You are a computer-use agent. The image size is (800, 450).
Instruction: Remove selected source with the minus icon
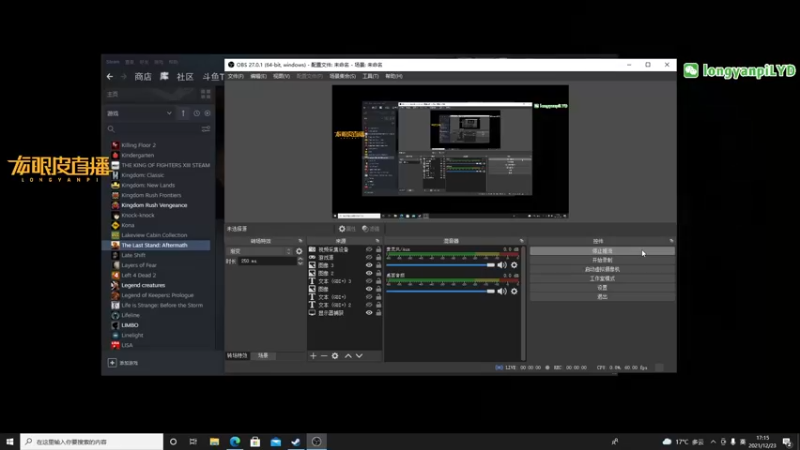(324, 356)
